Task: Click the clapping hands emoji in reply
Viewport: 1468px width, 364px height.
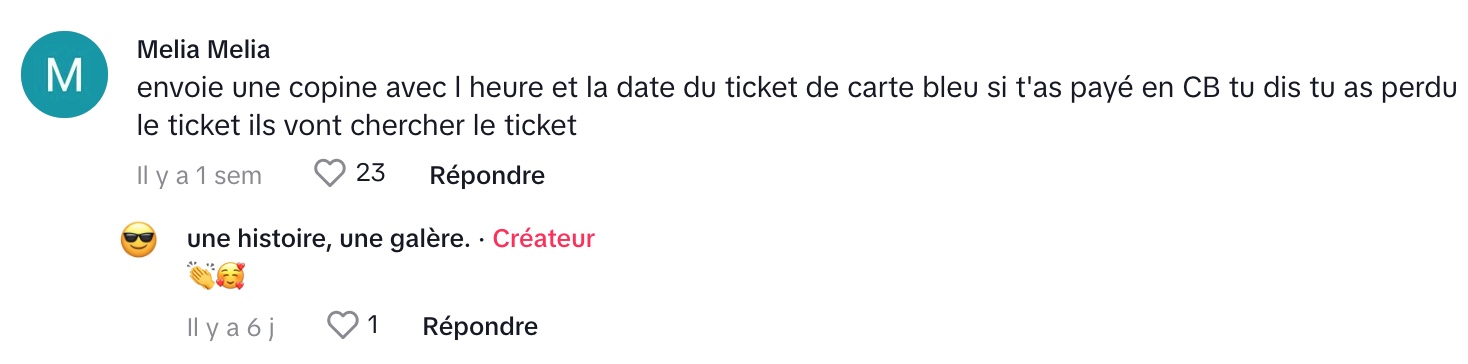Action: [201, 274]
